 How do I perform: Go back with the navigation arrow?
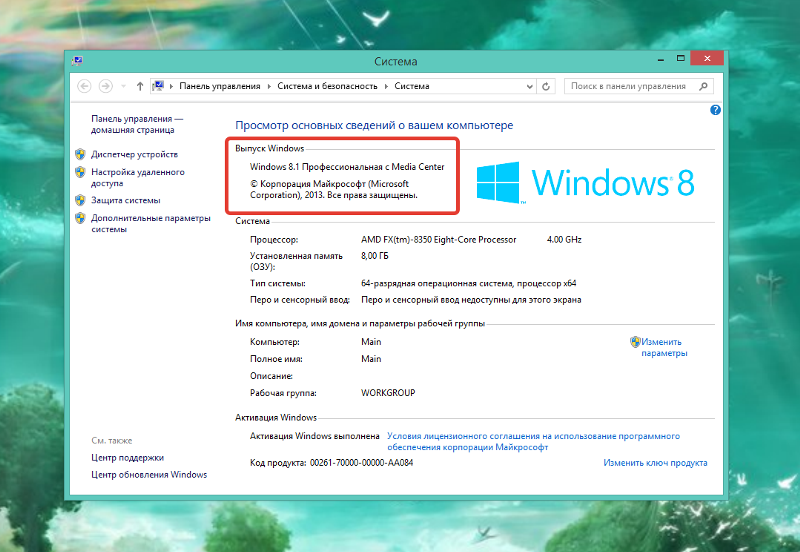(x=84, y=86)
